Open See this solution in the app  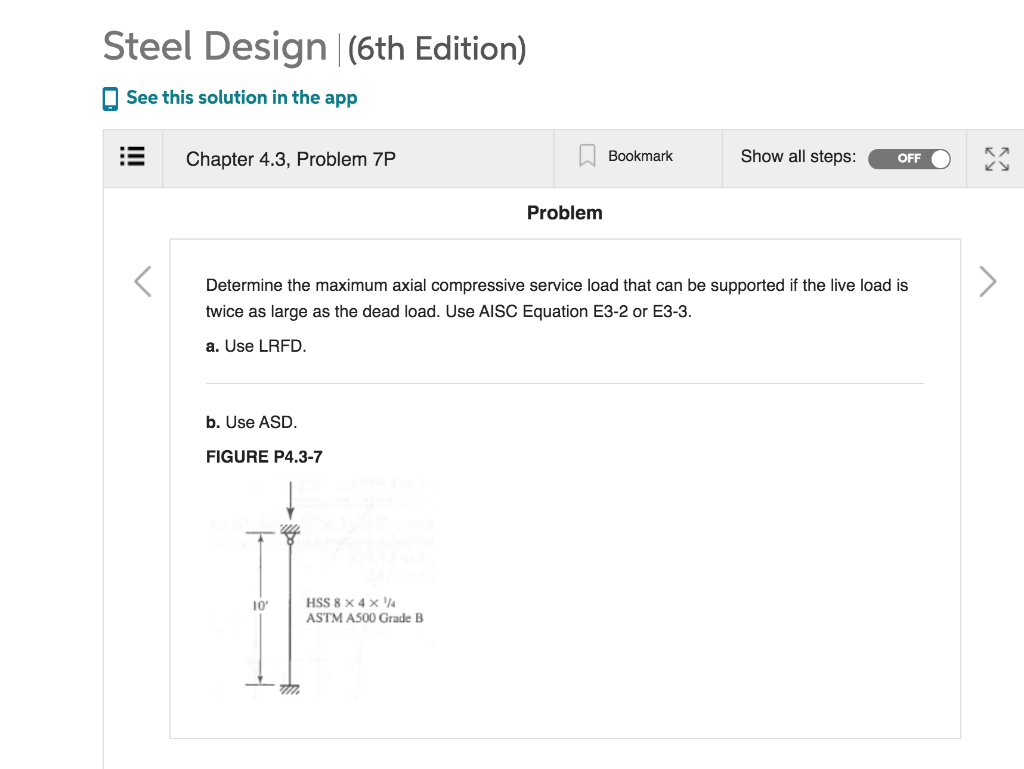coord(242,97)
